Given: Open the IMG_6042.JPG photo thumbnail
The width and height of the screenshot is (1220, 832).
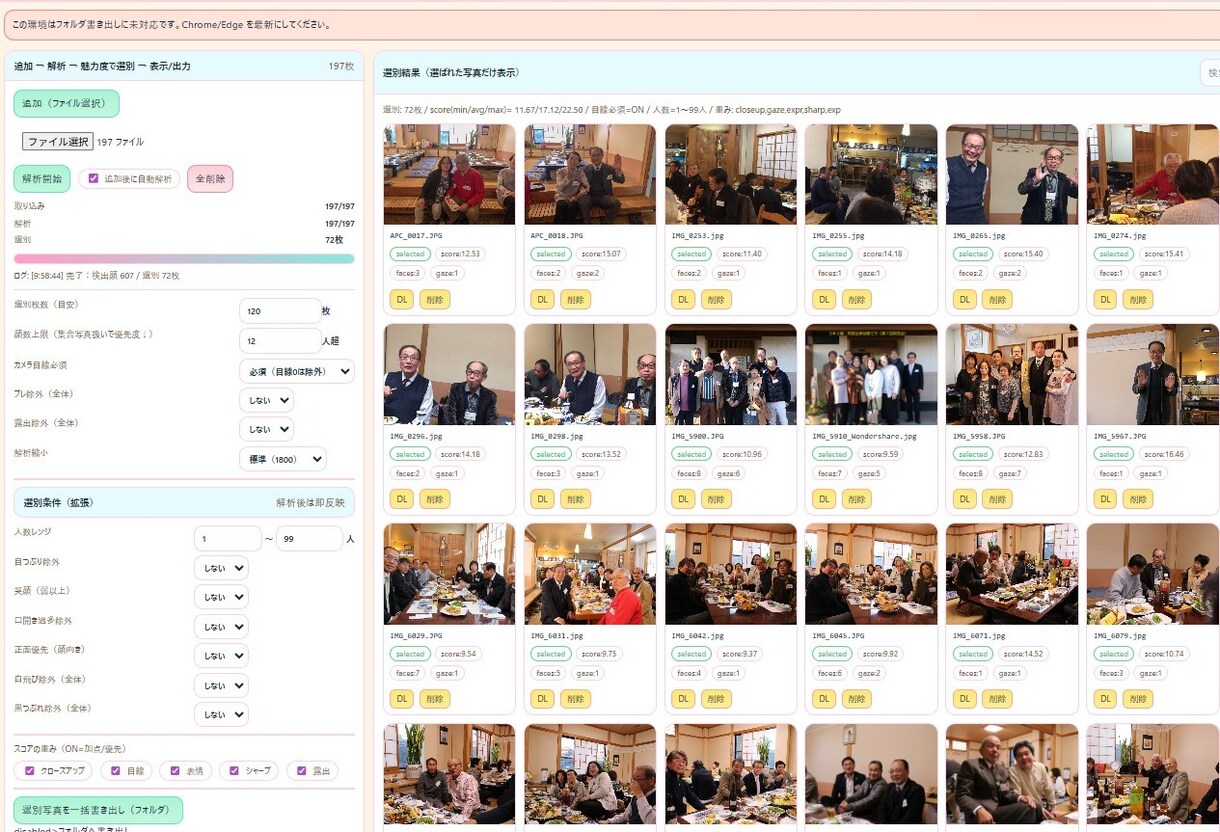Looking at the screenshot, I should 731,574.
